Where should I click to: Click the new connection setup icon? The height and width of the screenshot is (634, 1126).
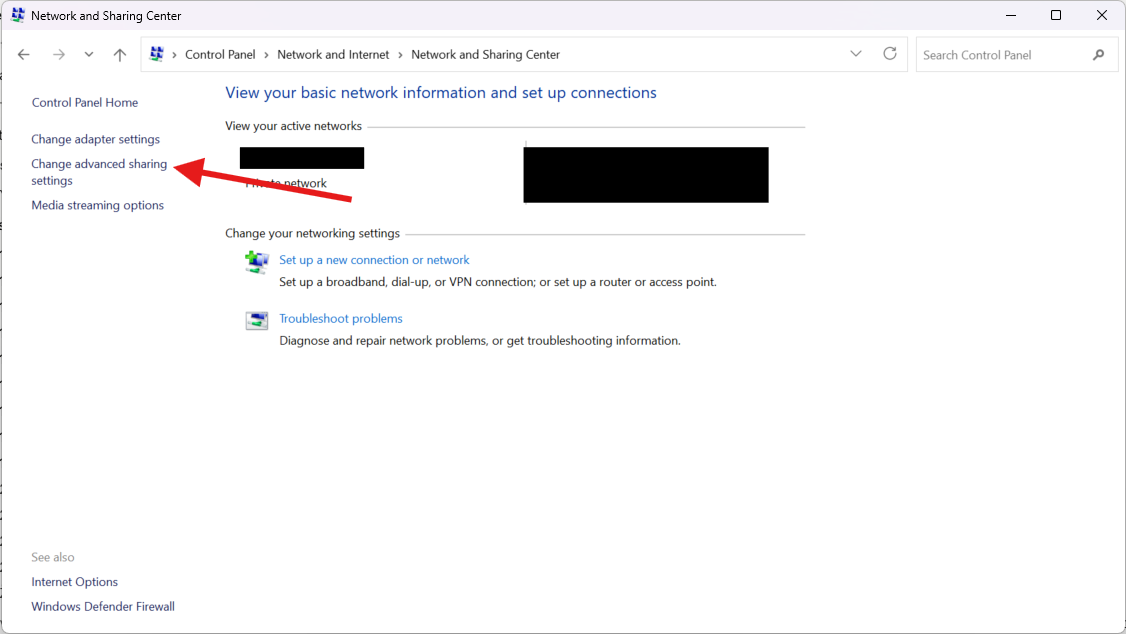pyautogui.click(x=256, y=262)
